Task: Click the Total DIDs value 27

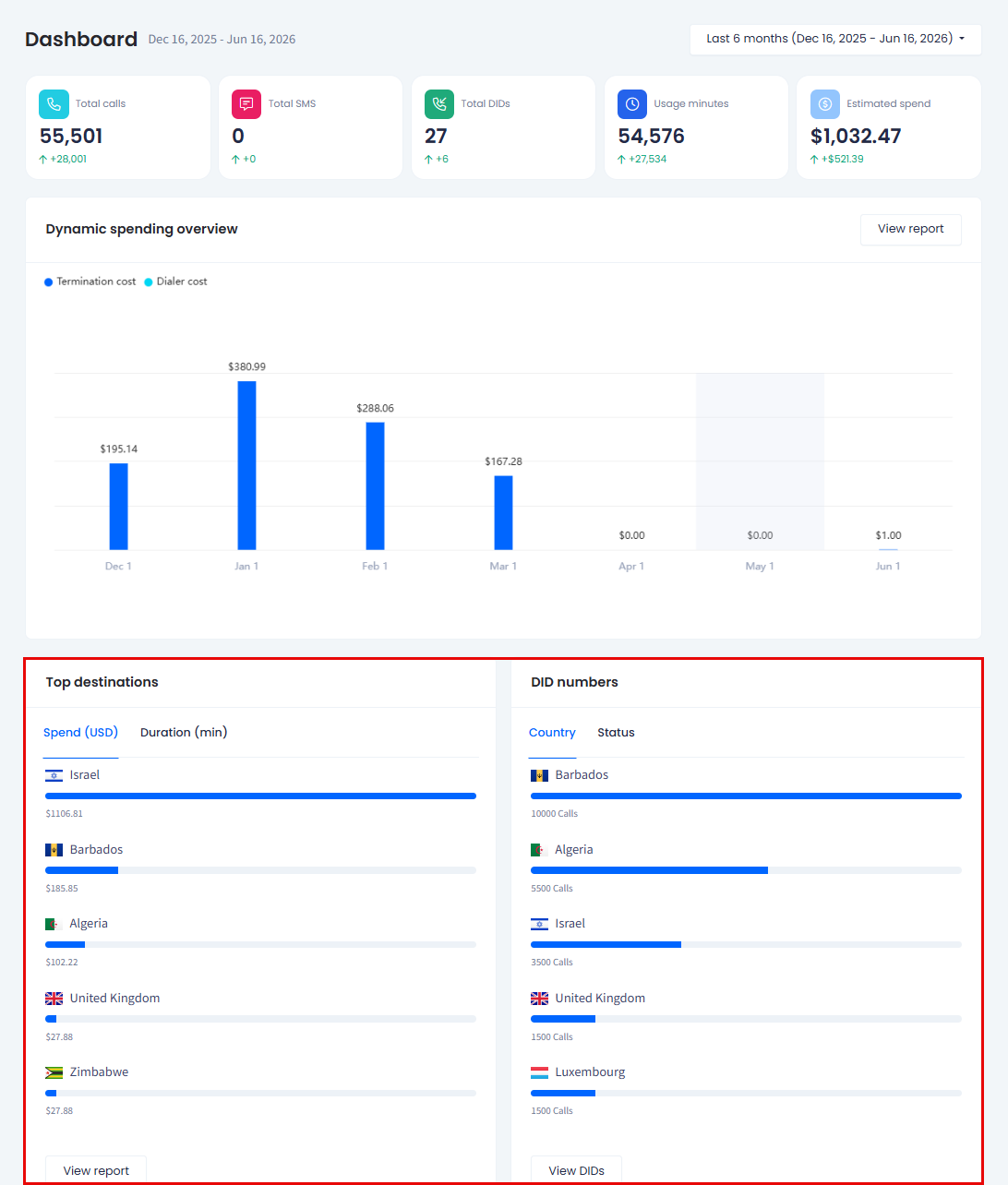Action: coord(436,137)
